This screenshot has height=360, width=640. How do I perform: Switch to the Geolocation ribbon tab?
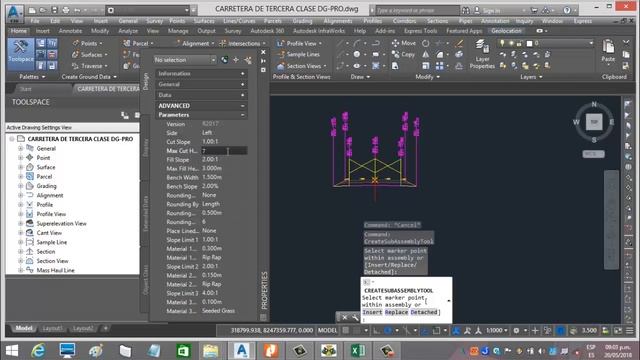point(506,31)
